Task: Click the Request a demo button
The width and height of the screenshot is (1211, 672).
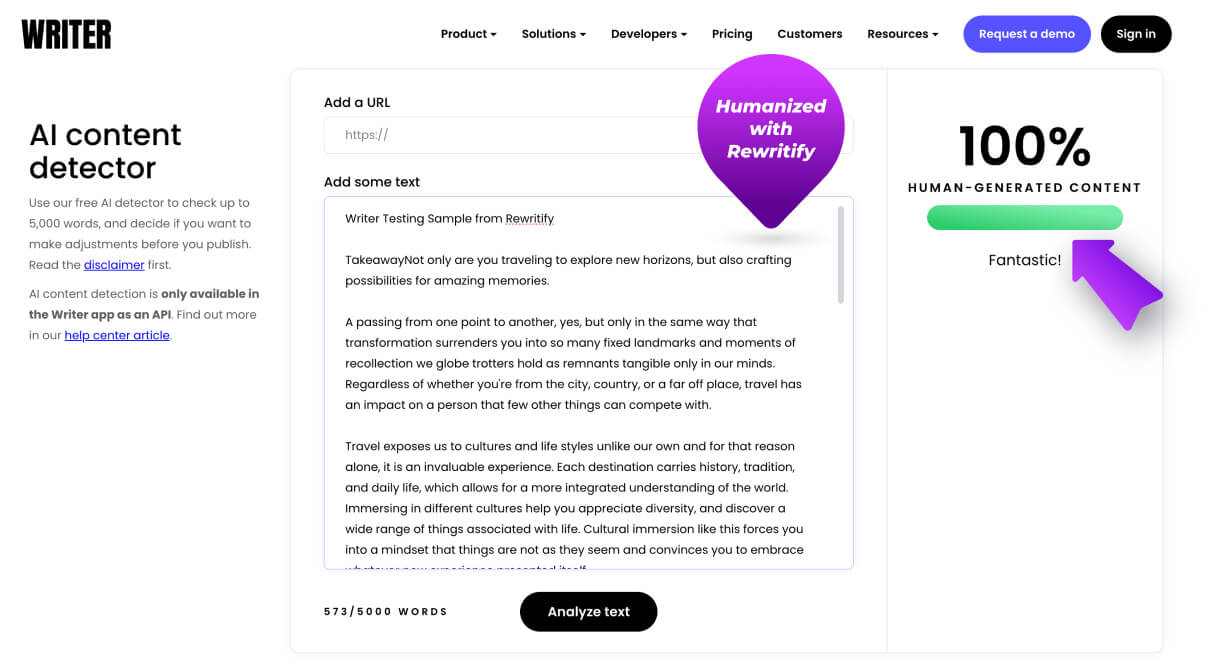Action: pyautogui.click(x=1026, y=33)
